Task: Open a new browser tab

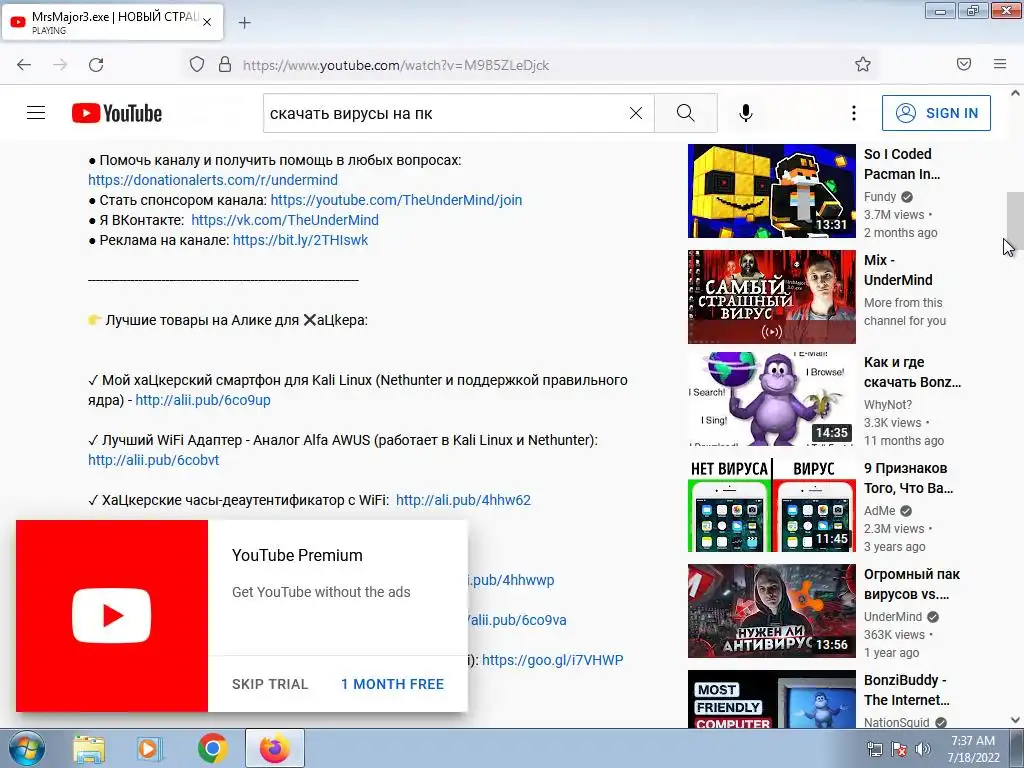Action: coord(244,23)
